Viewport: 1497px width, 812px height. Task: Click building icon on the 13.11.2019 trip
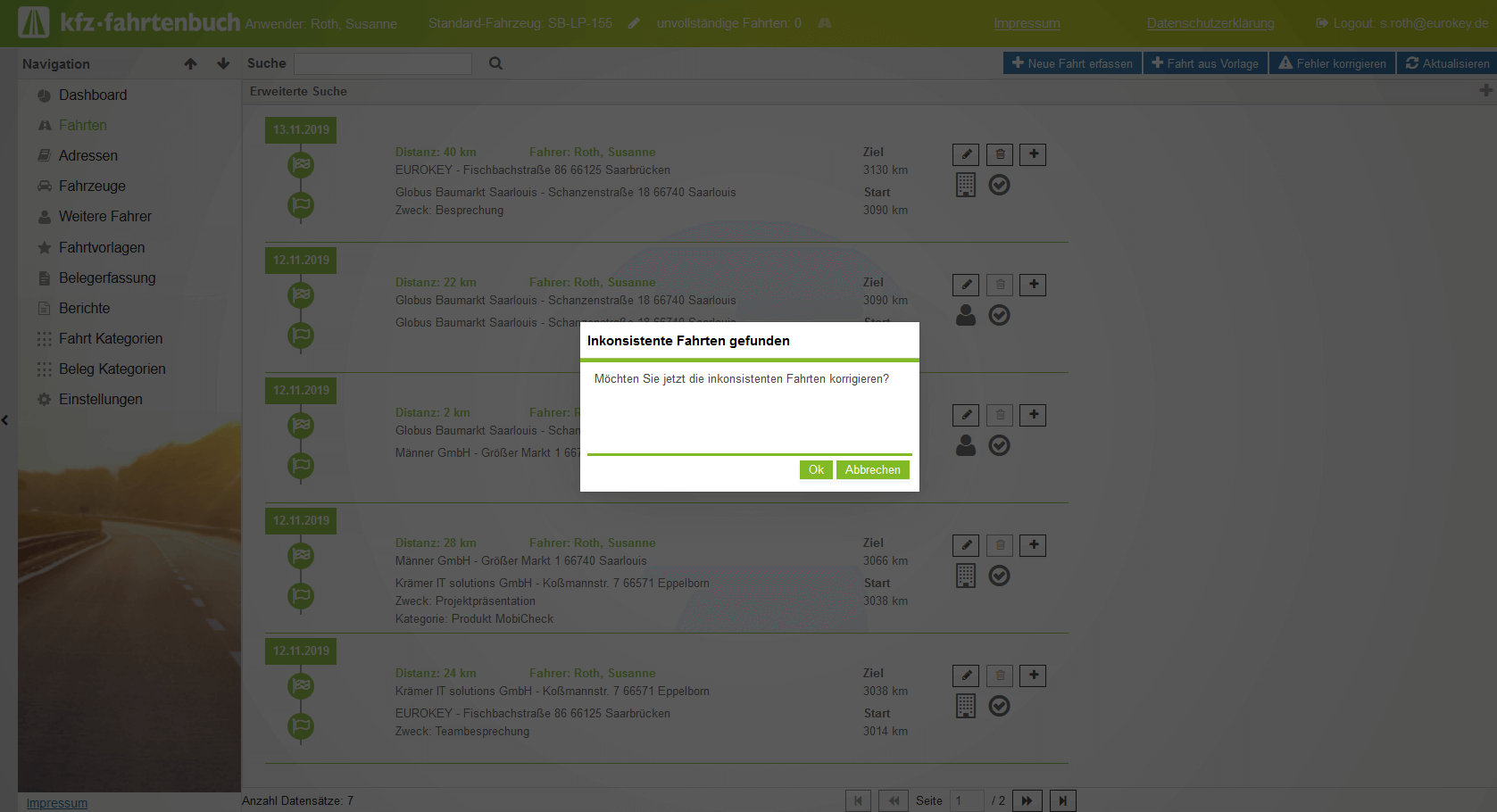coord(966,185)
